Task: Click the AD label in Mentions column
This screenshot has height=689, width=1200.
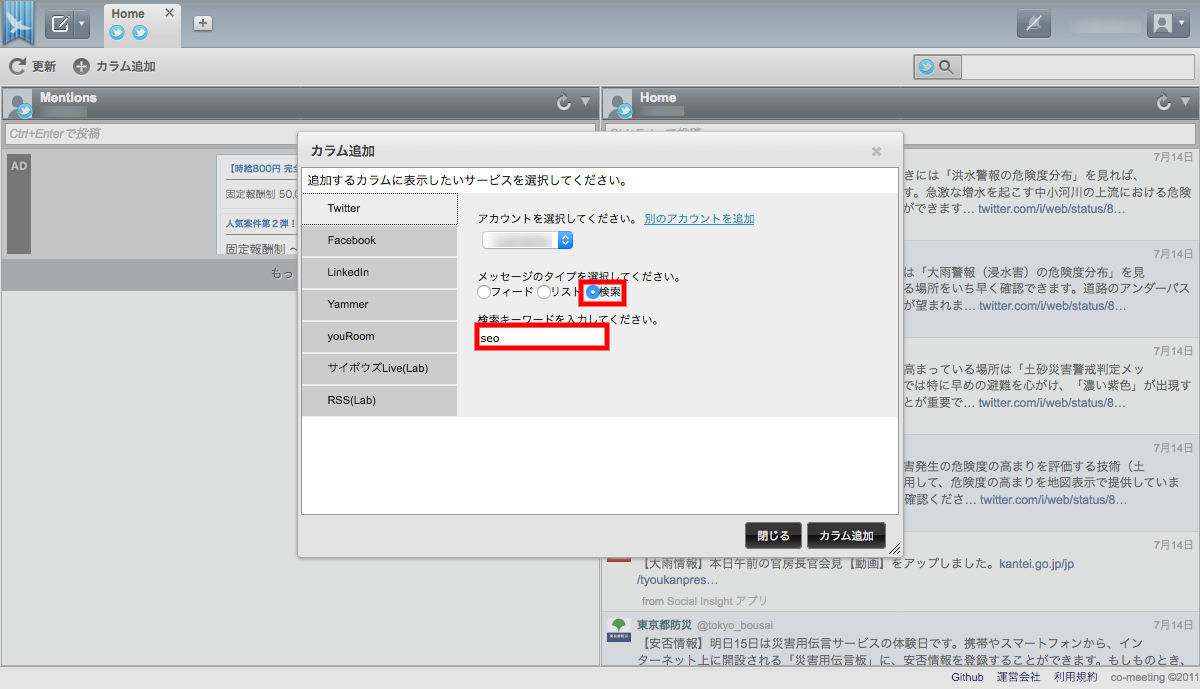Action: (19, 165)
